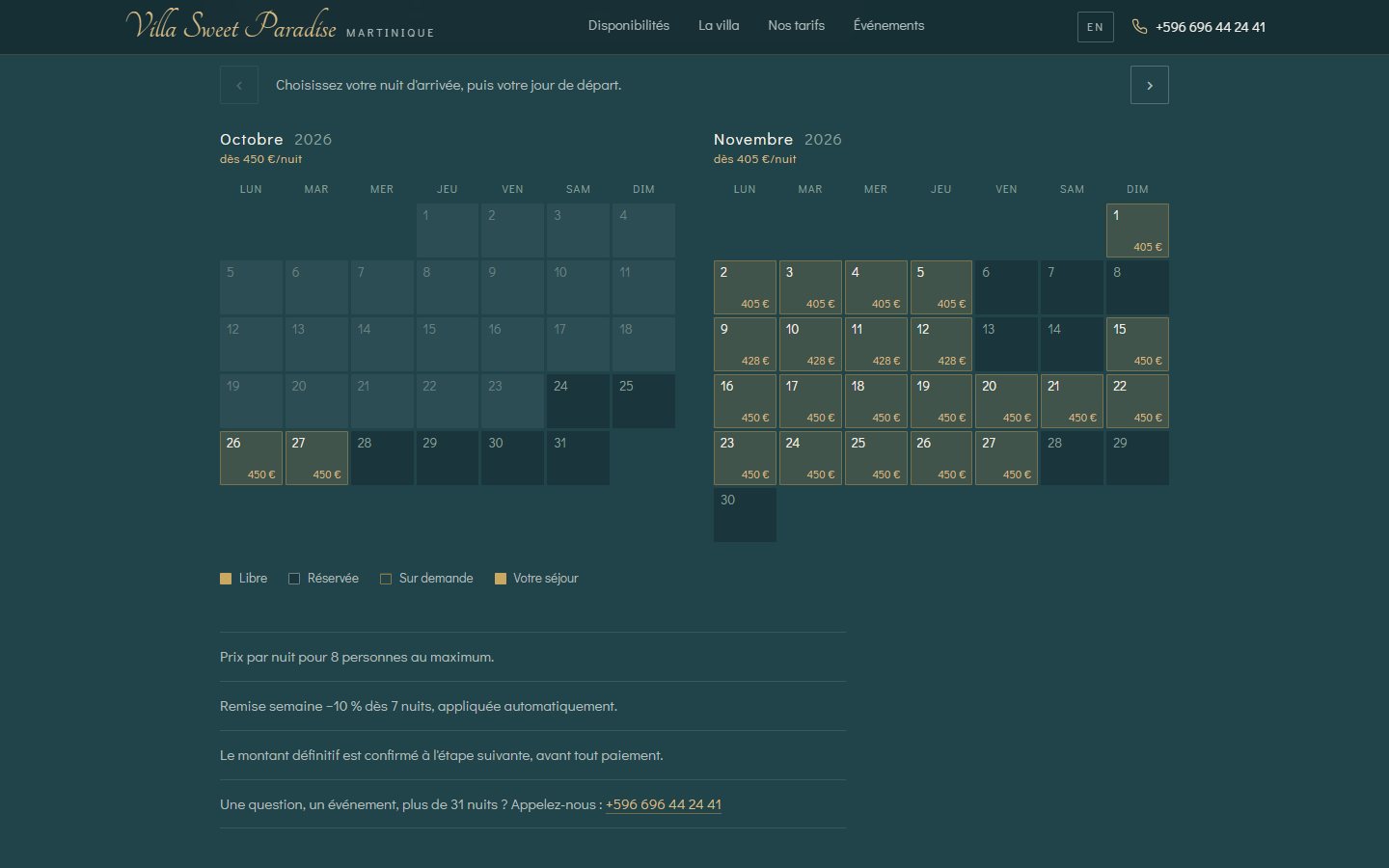
Task: Click the Libre legend color swatch
Action: pyautogui.click(x=226, y=579)
